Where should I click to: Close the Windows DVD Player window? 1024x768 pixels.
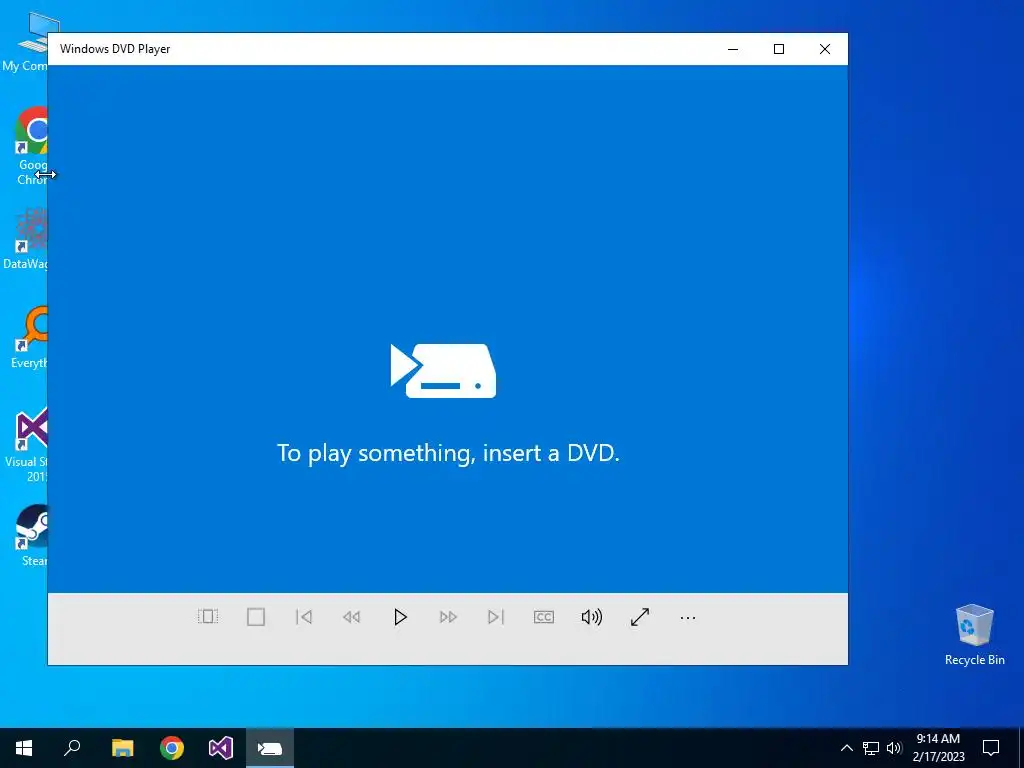click(825, 49)
